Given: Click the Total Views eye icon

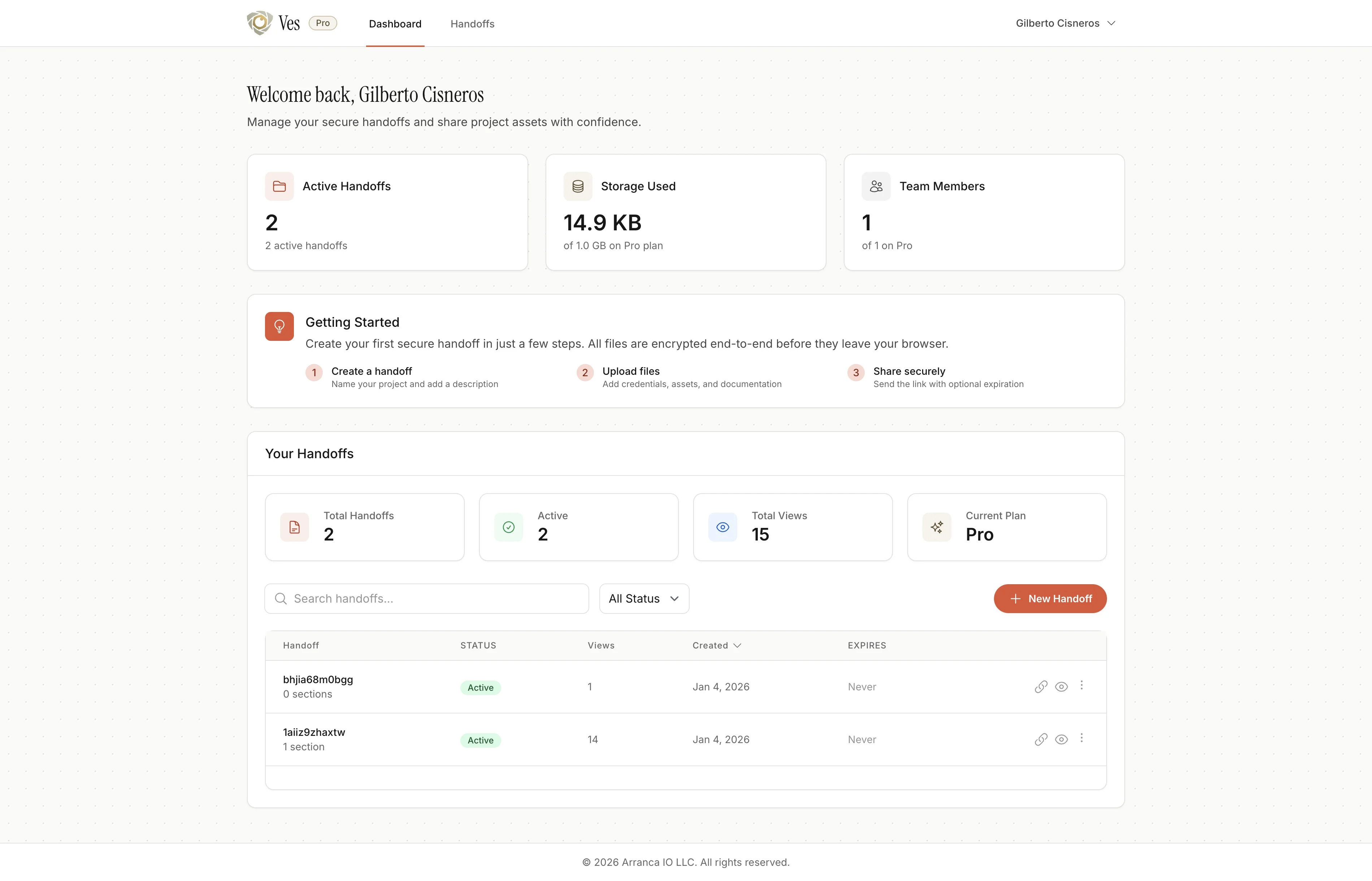Looking at the screenshot, I should point(722,527).
